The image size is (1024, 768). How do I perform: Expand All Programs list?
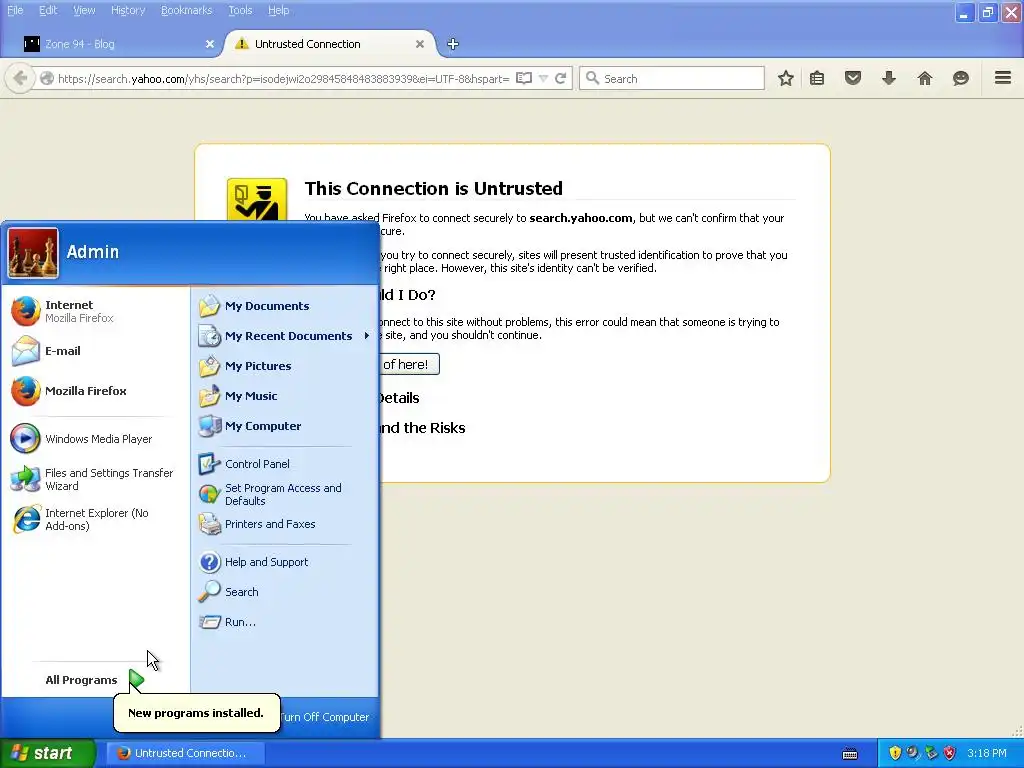94,680
